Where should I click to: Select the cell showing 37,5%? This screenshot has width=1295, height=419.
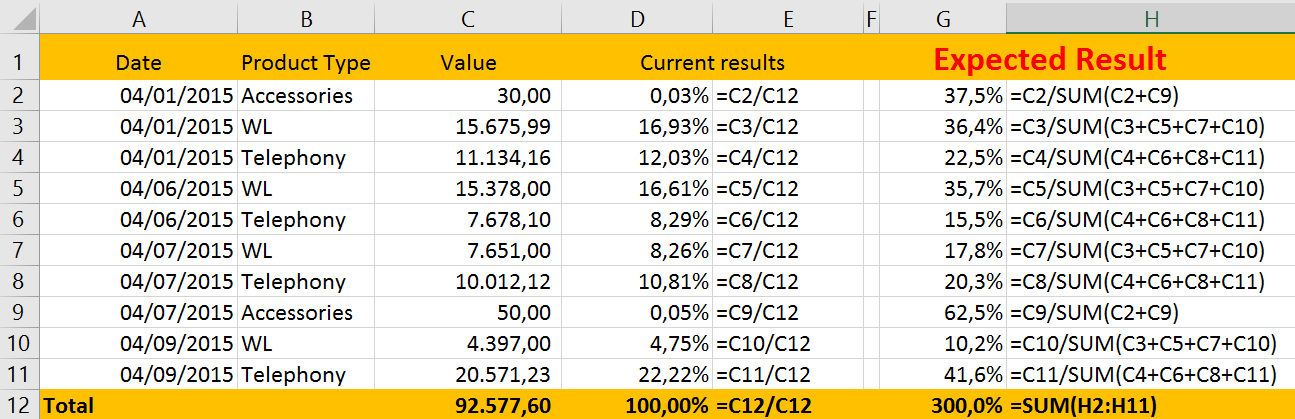942,96
